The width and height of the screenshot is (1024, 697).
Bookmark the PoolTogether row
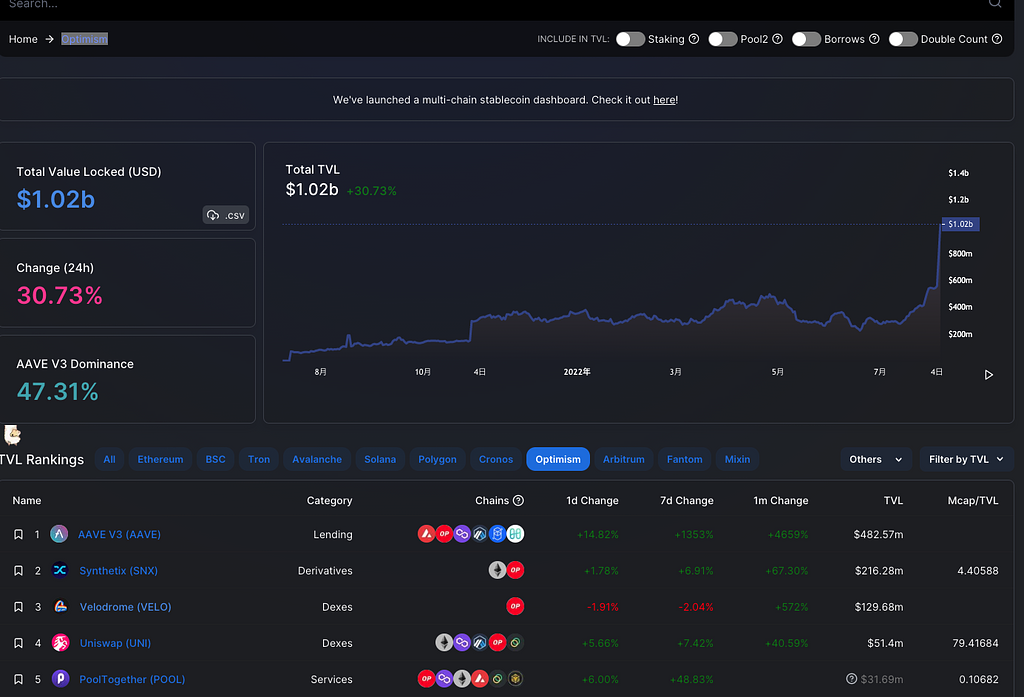pos(18,679)
